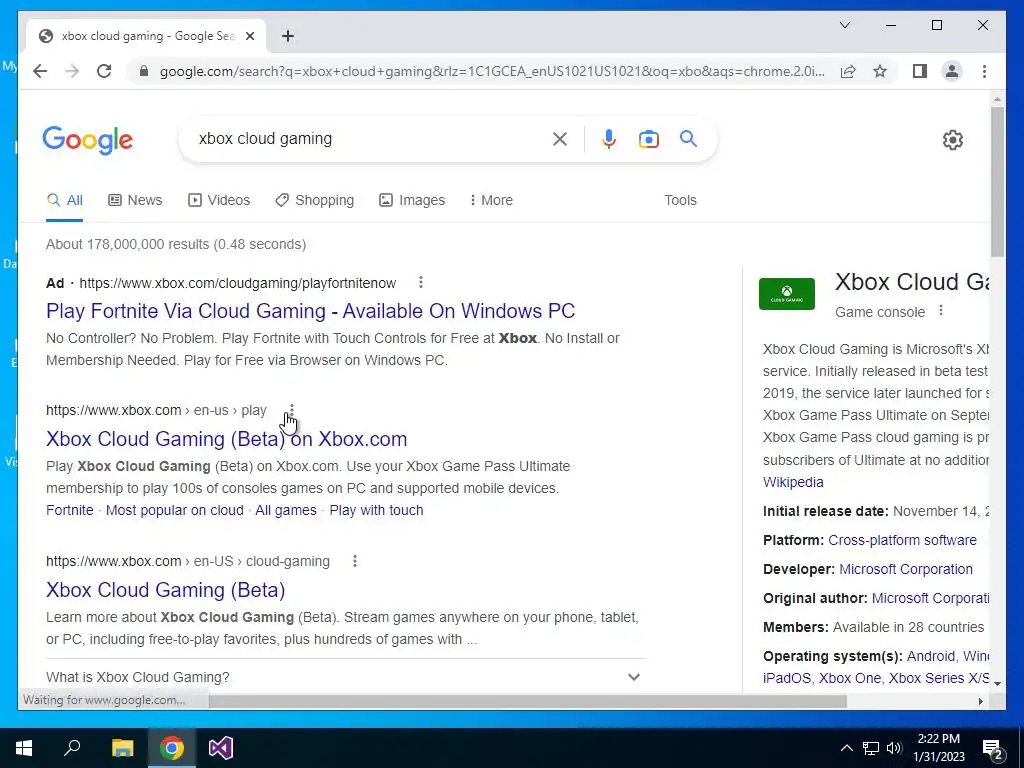This screenshot has width=1024, height=768.
Task: Open options for the Fortnite ad result
Action: 421,282
